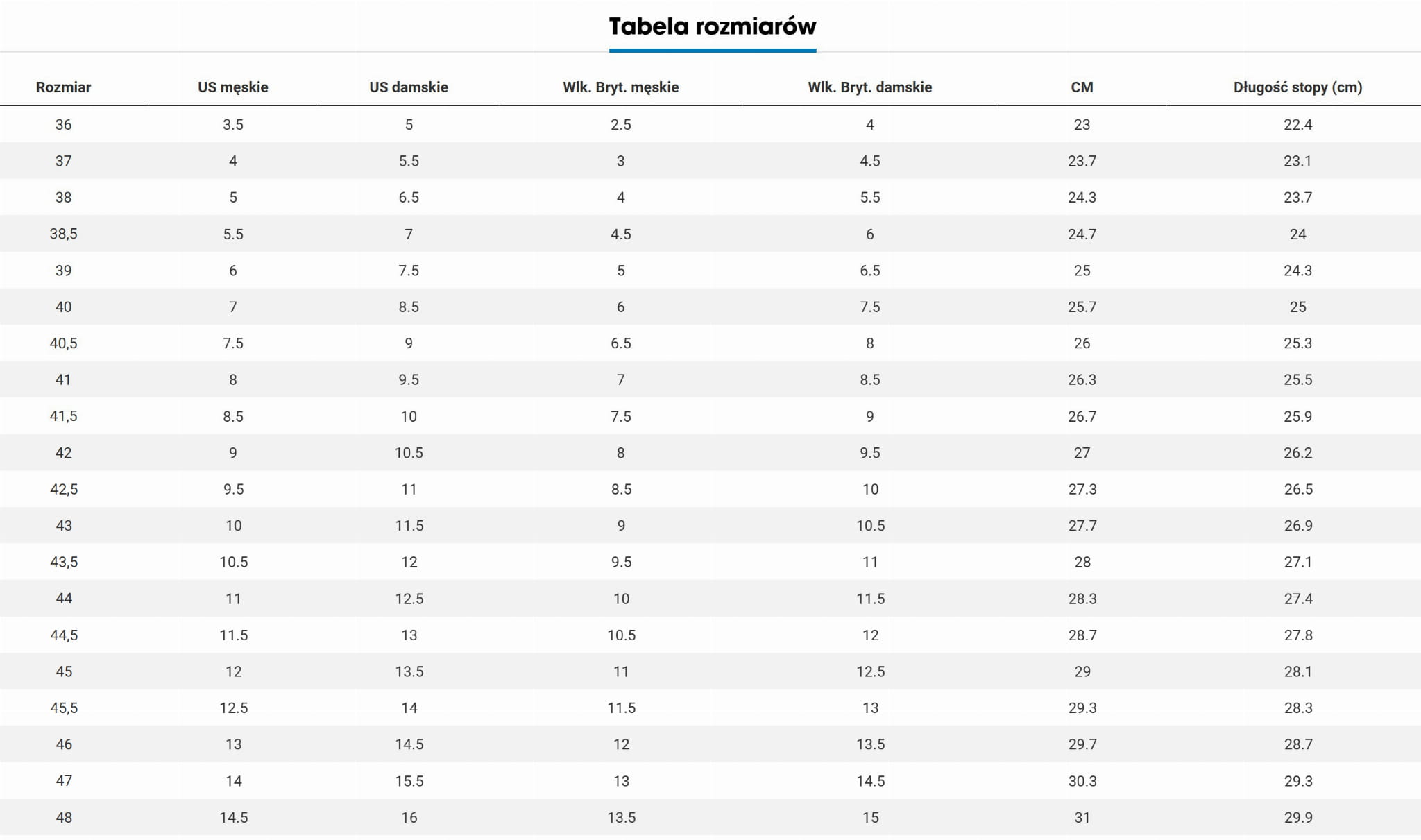Click the Wlk. Bryt. damskie header
The image size is (1421, 840).
click(869, 87)
